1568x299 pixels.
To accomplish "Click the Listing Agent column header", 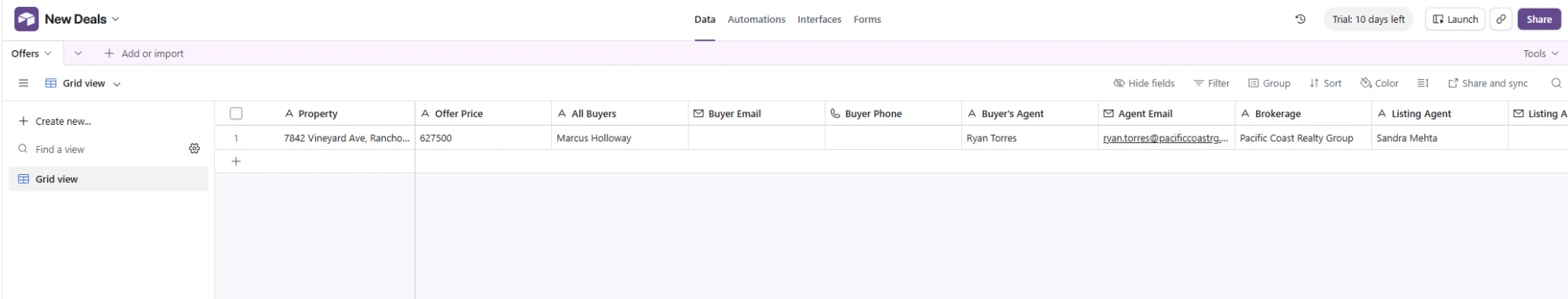I will click(x=1439, y=114).
